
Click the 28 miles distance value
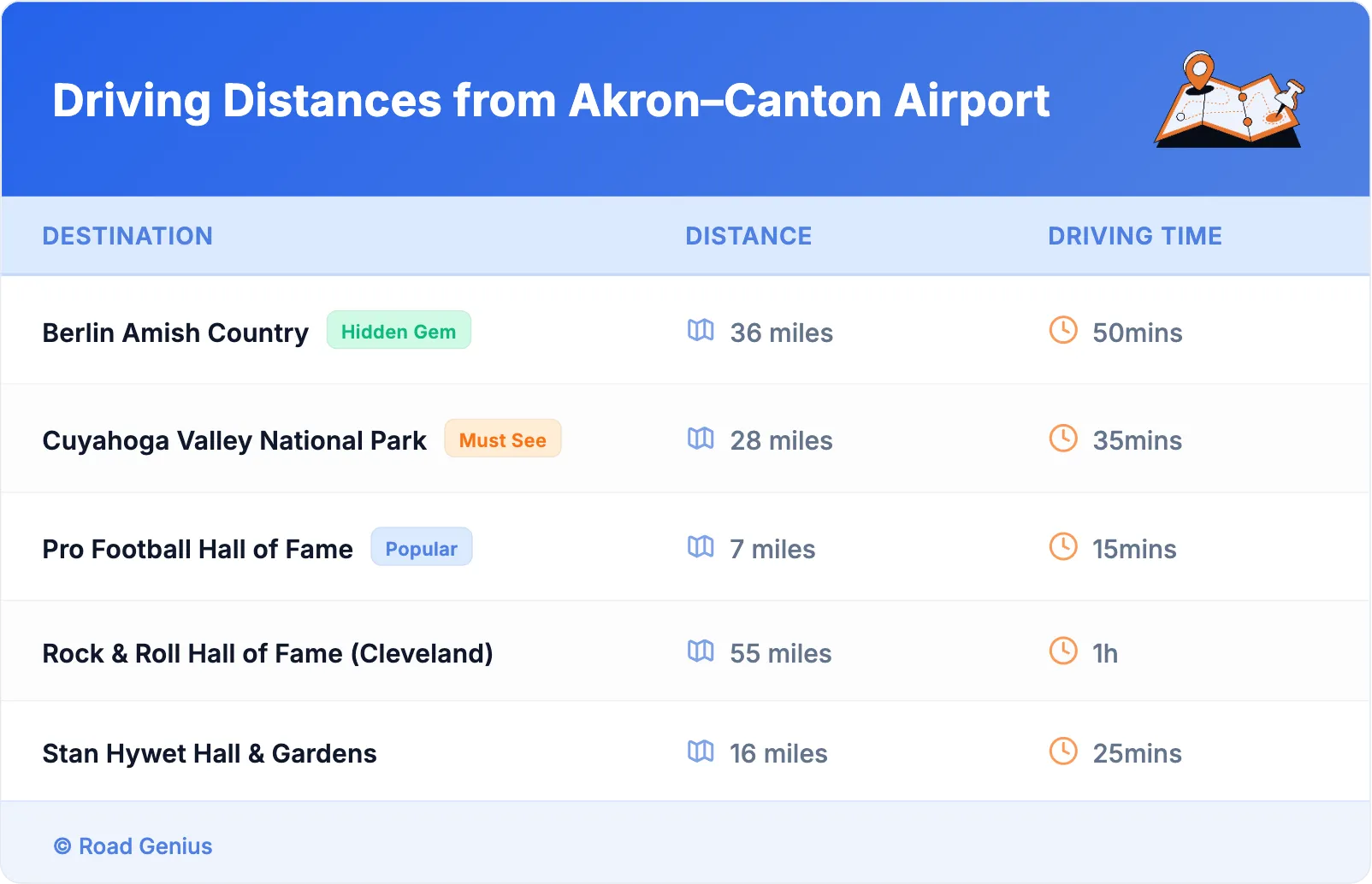coord(782,440)
